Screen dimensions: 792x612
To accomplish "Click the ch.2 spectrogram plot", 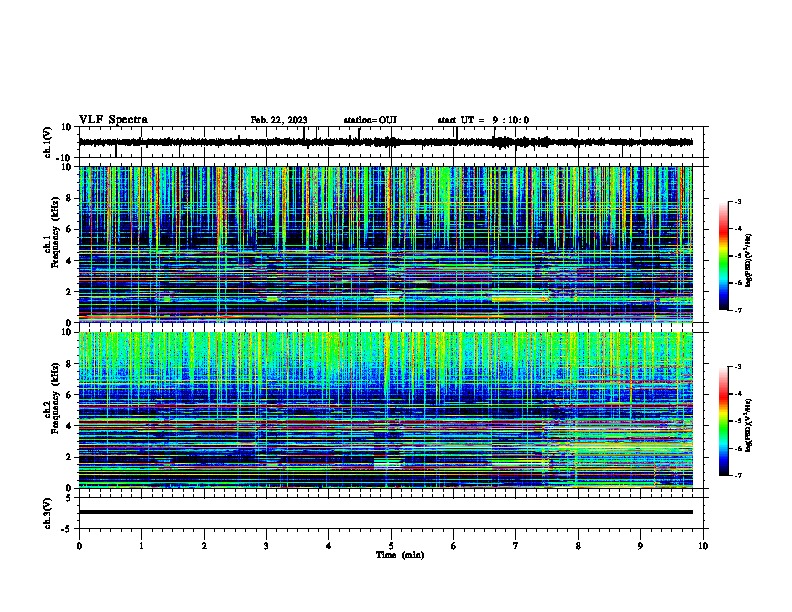I will (x=386, y=410).
